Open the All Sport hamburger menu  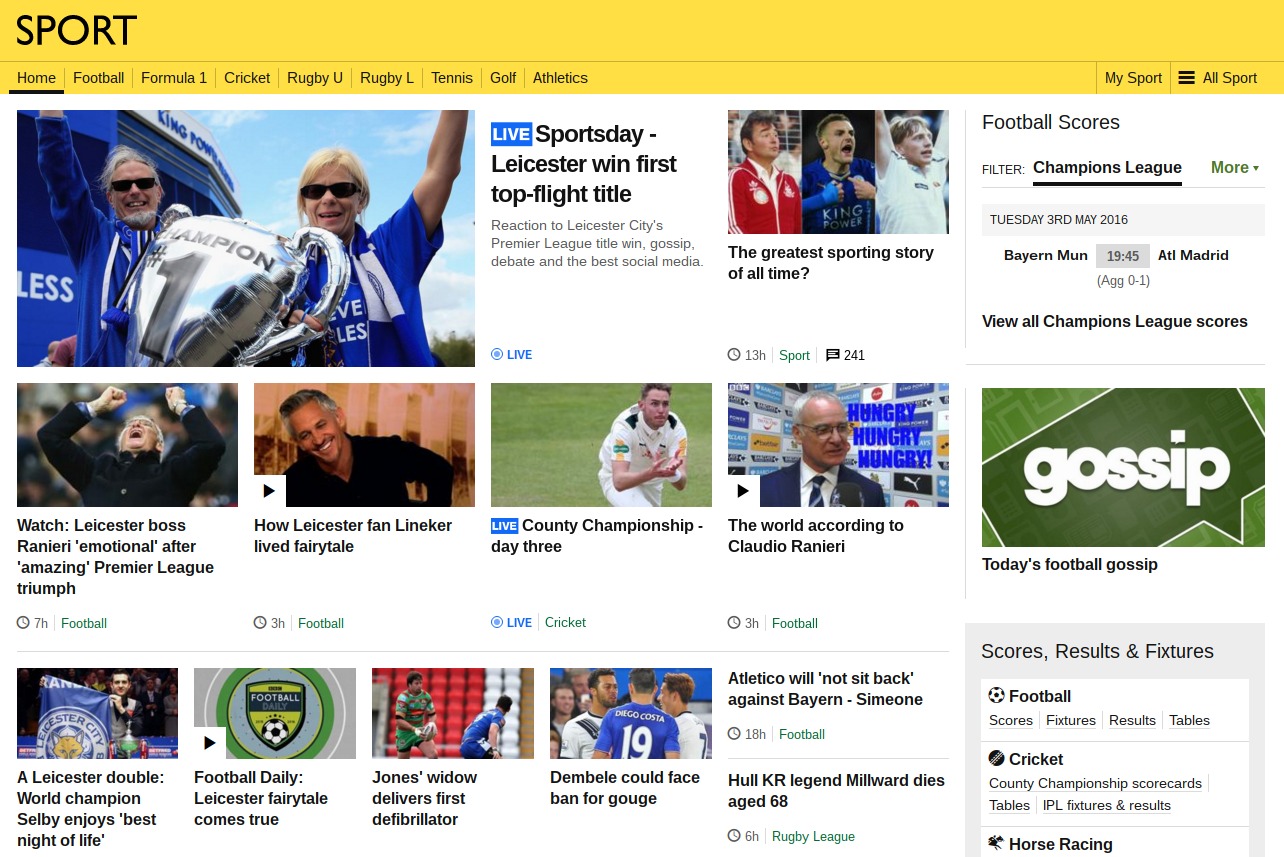click(1186, 77)
